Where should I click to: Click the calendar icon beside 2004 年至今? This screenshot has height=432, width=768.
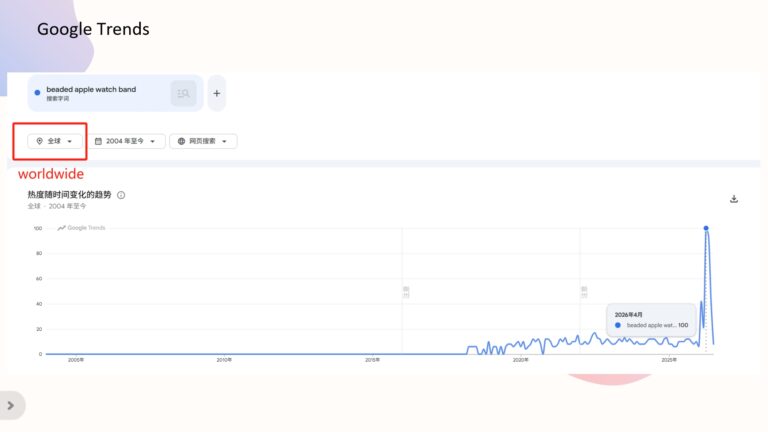[x=98, y=141]
